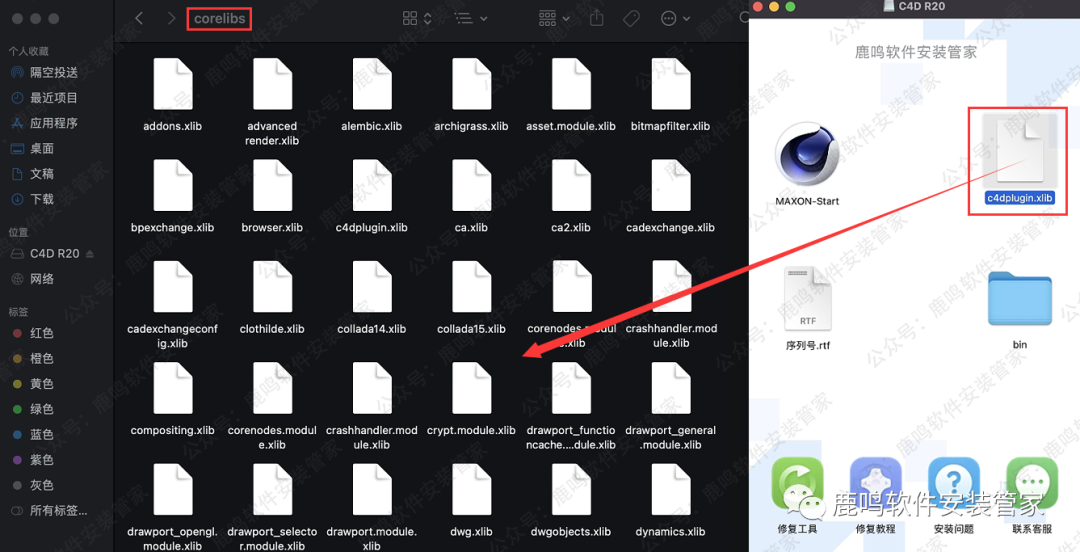Click the Share icon in toolbar
1080x552 pixels.
coord(597,19)
